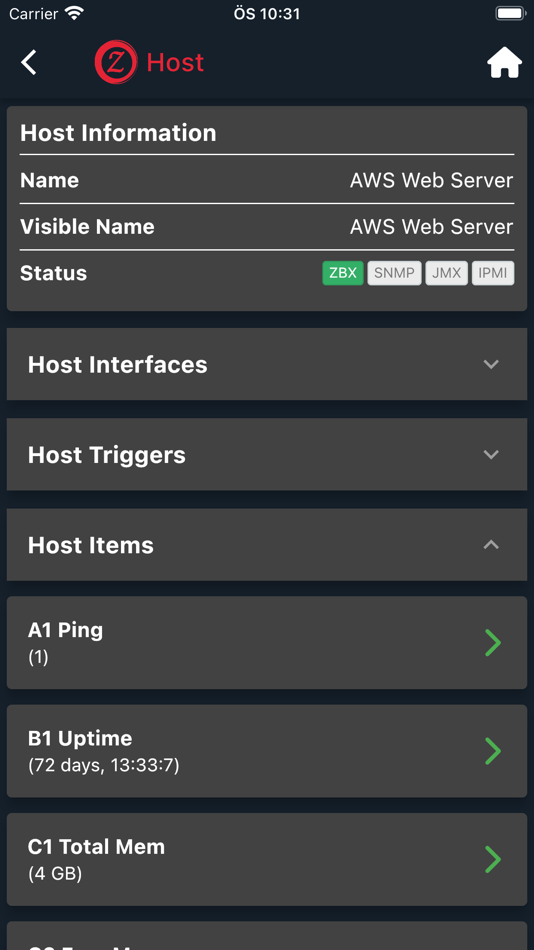Image resolution: width=534 pixels, height=950 pixels.
Task: Click the Host page title
Action: coord(175,62)
